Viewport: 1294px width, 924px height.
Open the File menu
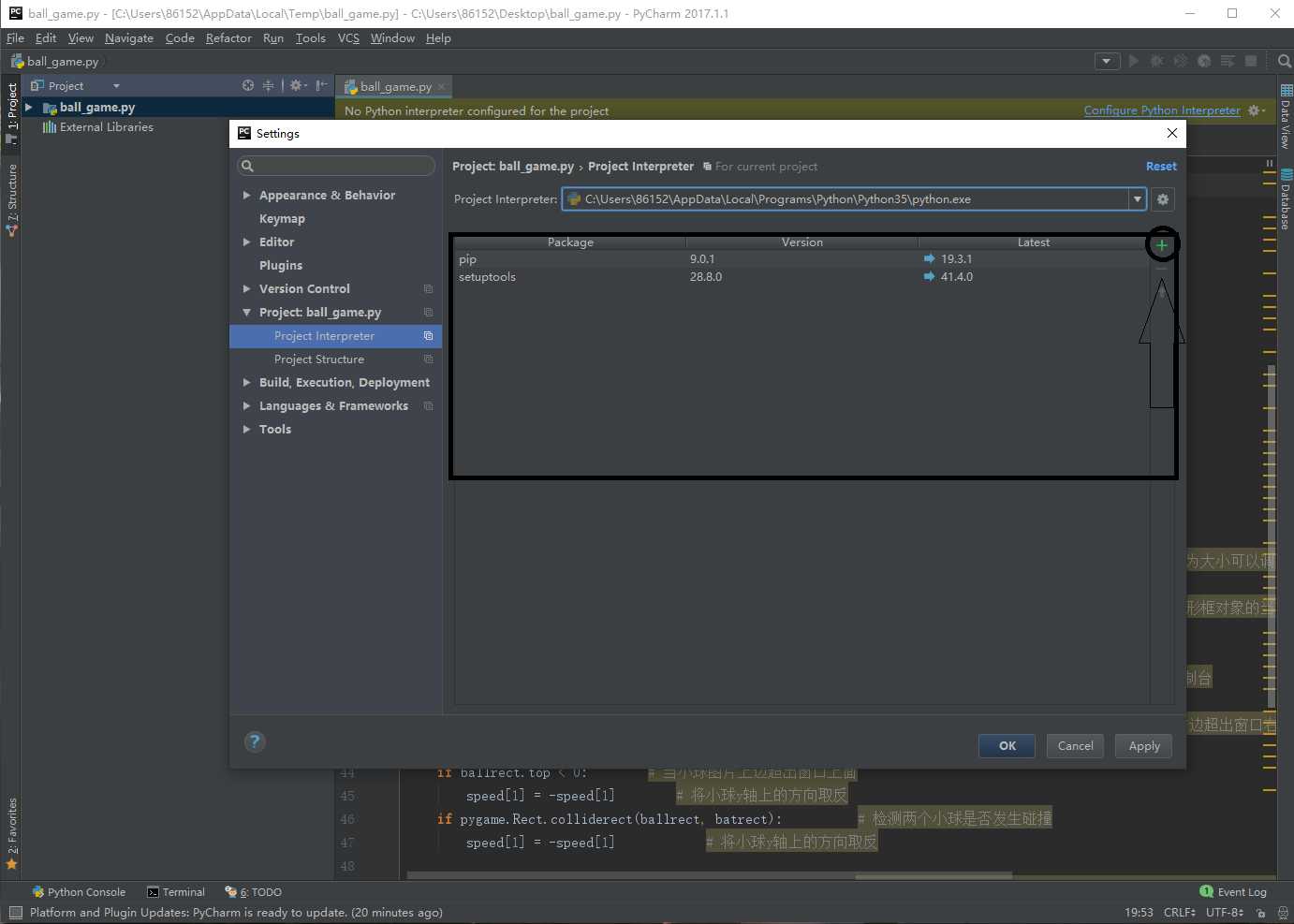coord(15,38)
